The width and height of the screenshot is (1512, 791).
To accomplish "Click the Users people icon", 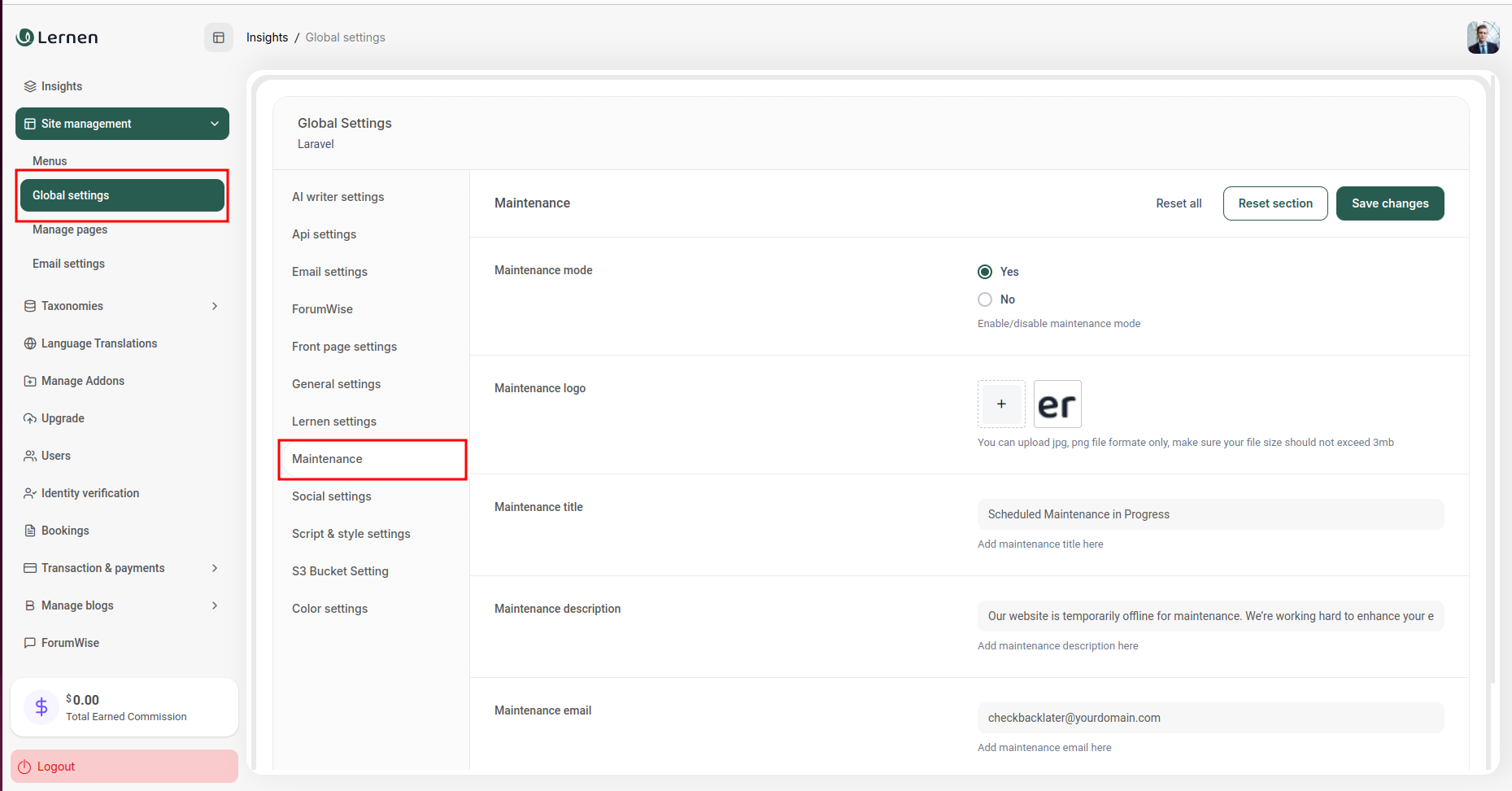I will point(30,456).
